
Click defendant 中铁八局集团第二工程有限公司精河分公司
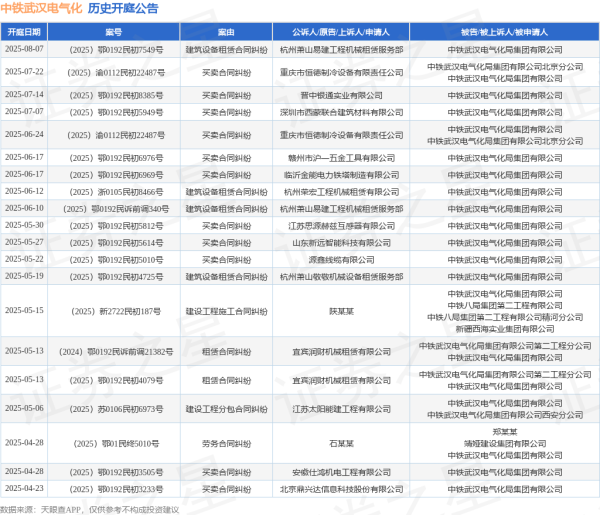[505, 317]
